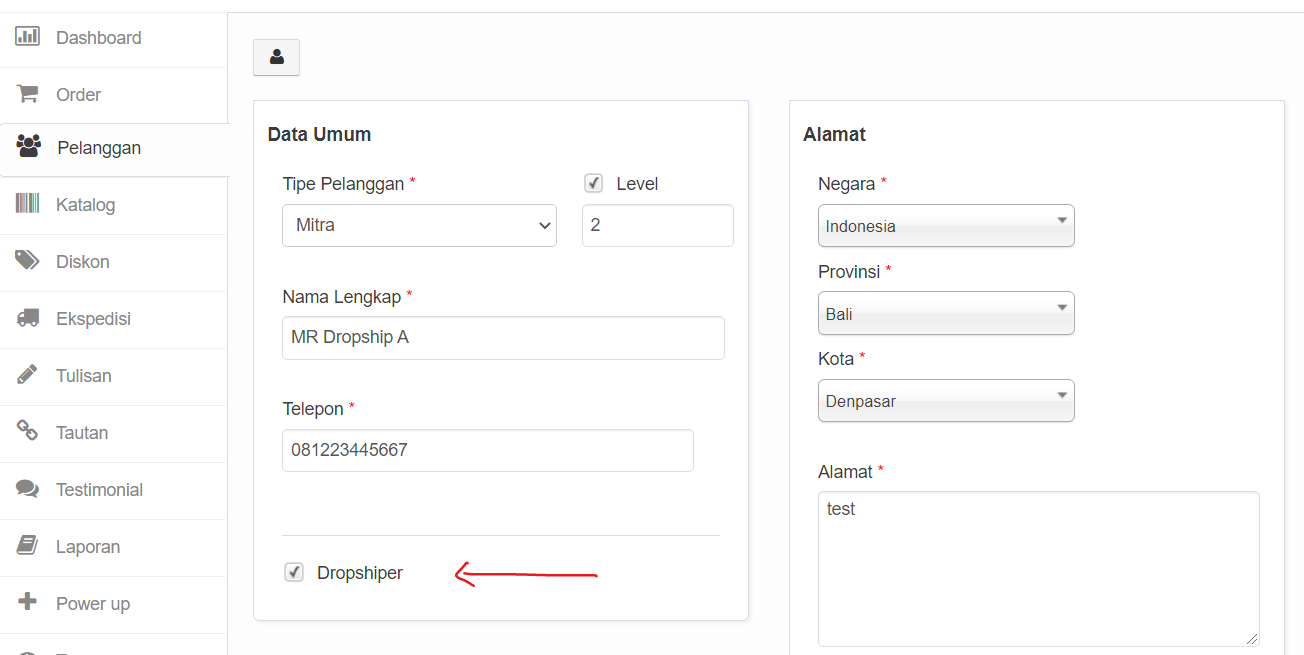Open Katalog menu item
The height and width of the screenshot is (655, 1304).
(x=113, y=205)
